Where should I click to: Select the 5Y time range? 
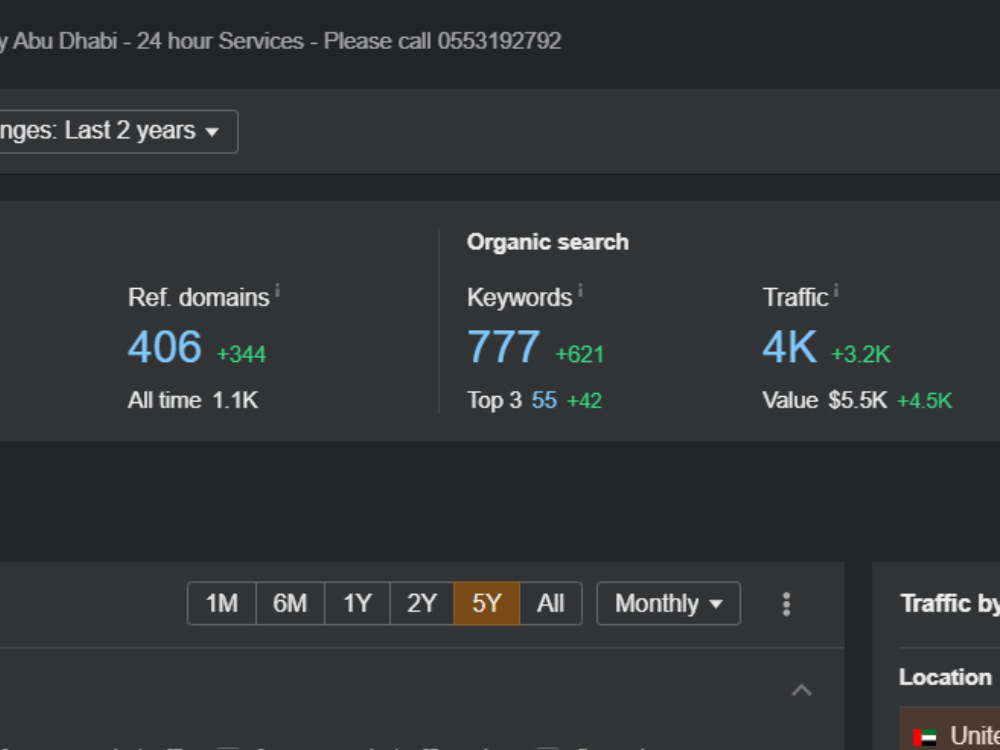coord(487,603)
